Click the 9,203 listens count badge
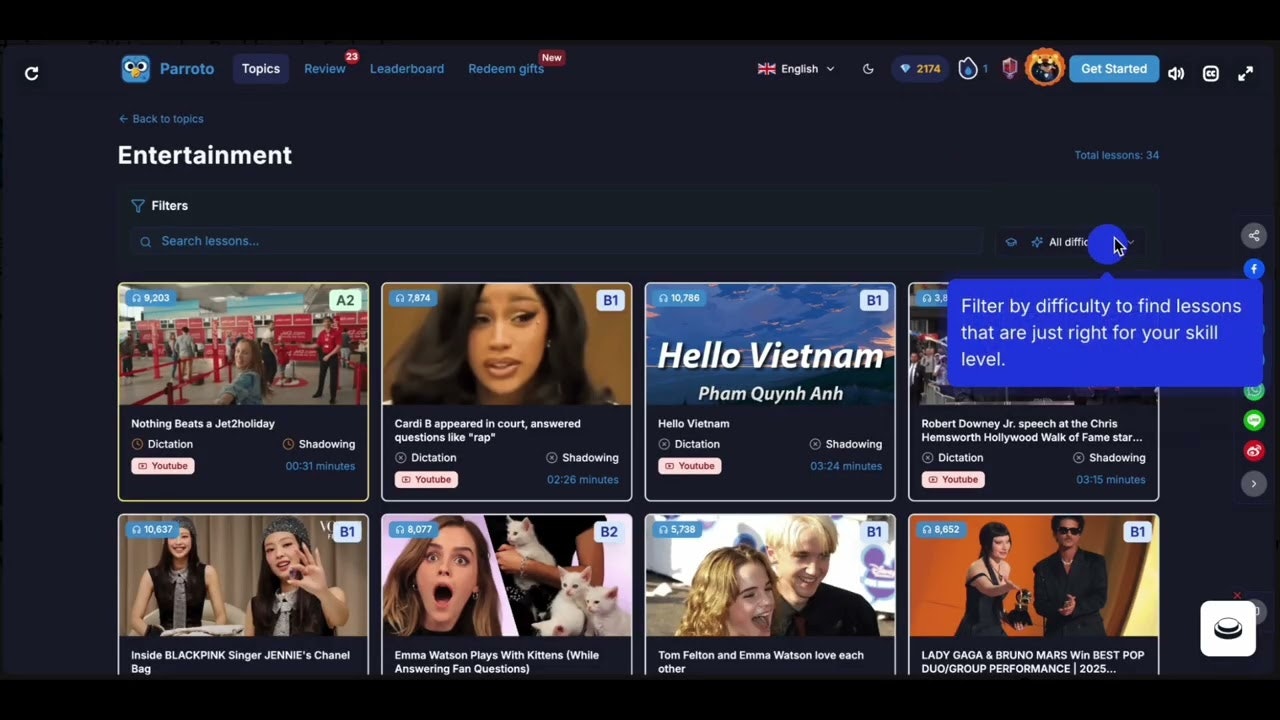This screenshot has height=720, width=1280. [150, 298]
